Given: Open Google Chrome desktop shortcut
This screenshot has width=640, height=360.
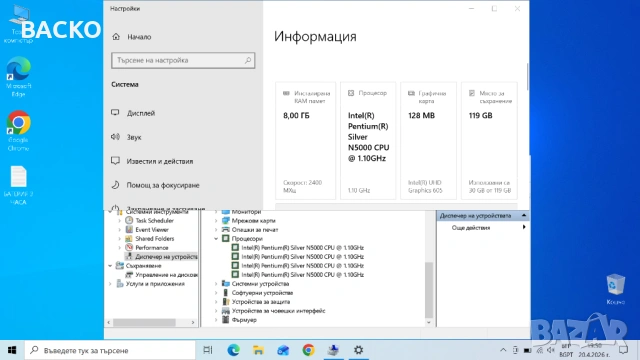Looking at the screenshot, I should pyautogui.click(x=18, y=130).
